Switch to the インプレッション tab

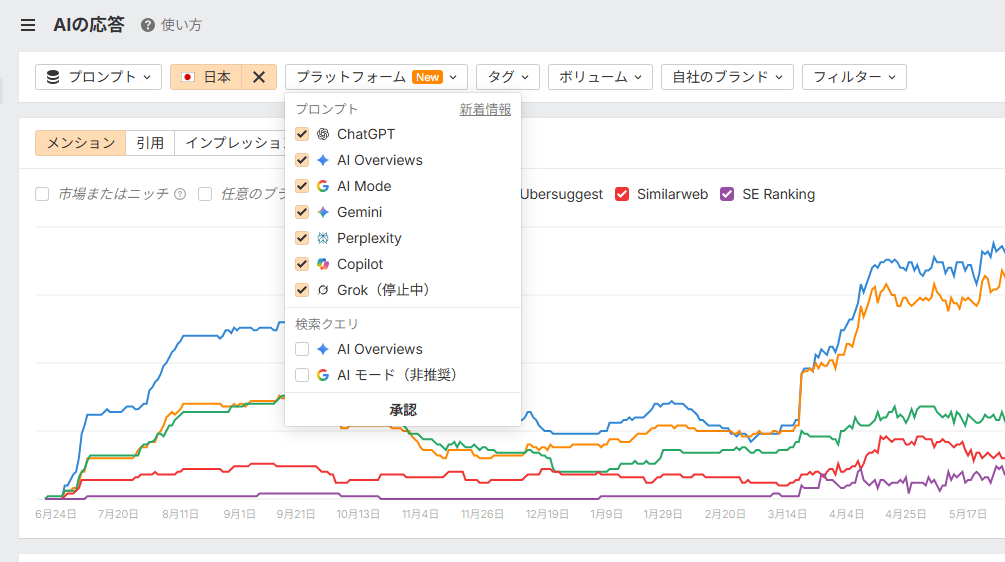(x=231, y=143)
